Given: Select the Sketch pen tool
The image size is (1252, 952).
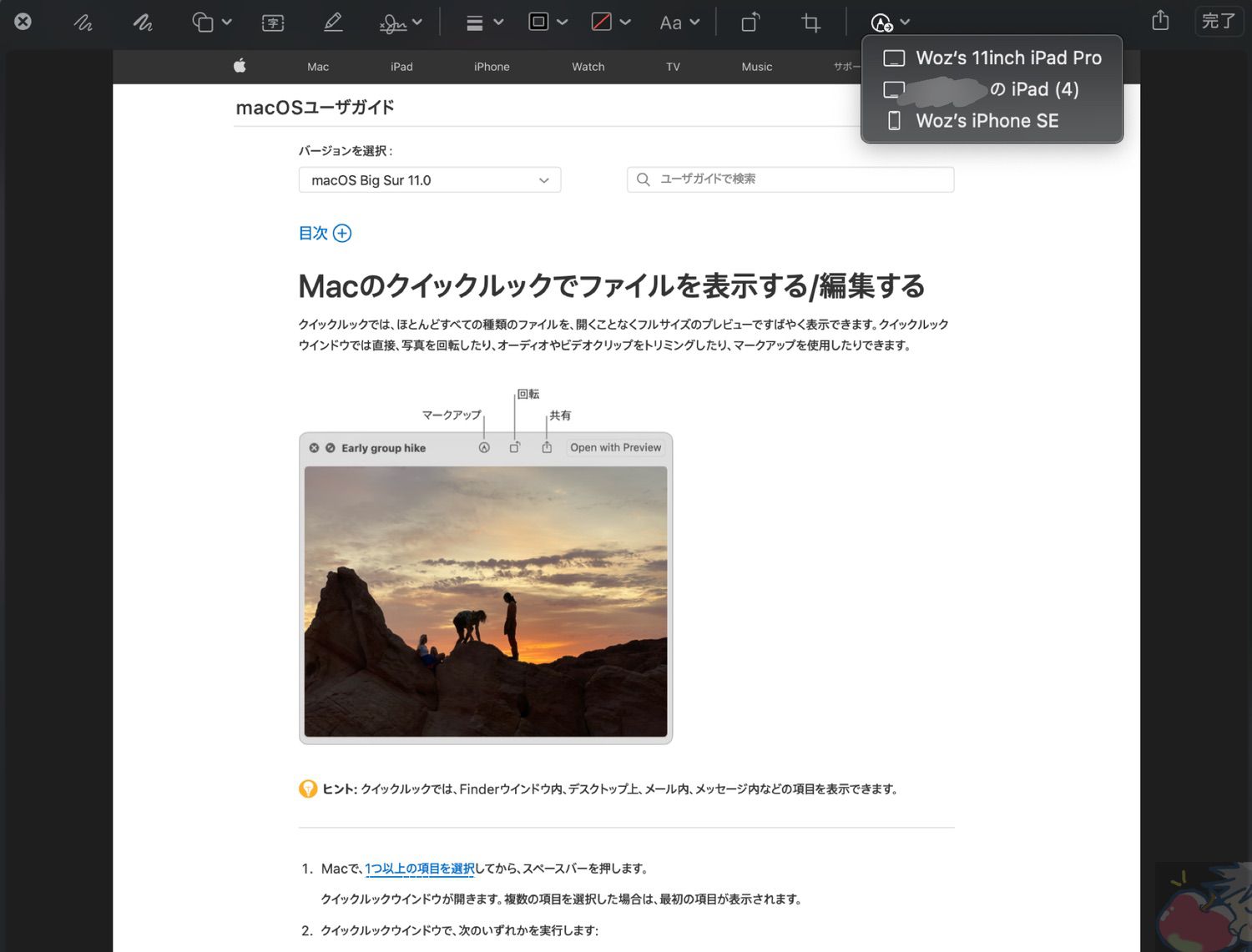Looking at the screenshot, I should 83,23.
